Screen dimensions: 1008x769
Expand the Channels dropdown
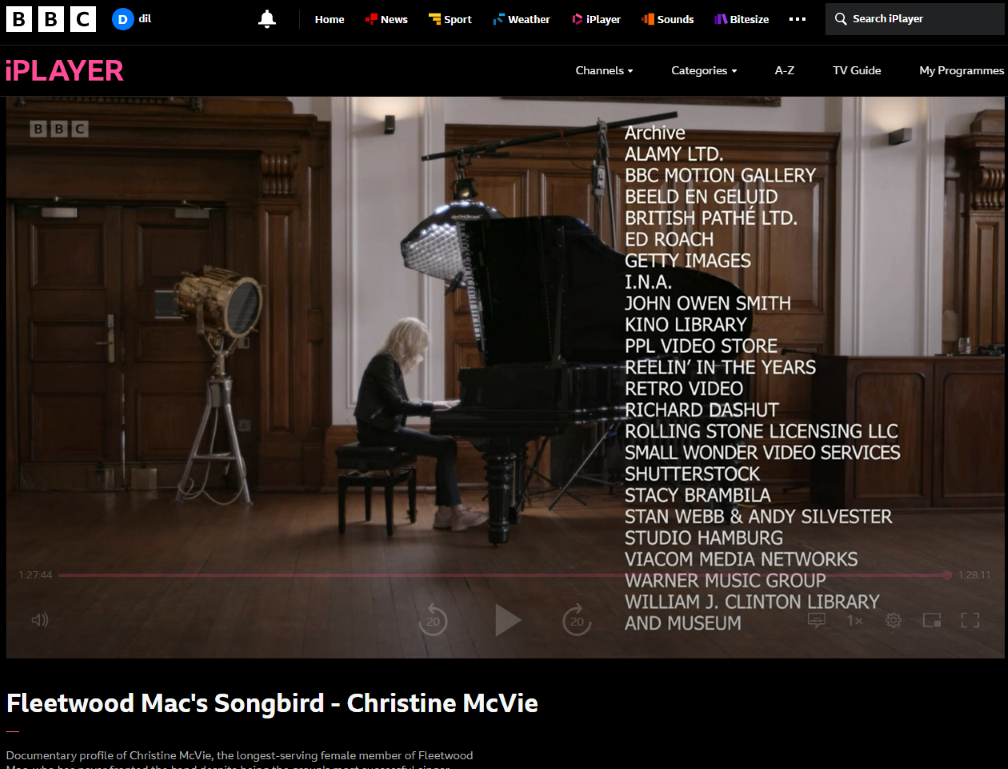pos(604,71)
